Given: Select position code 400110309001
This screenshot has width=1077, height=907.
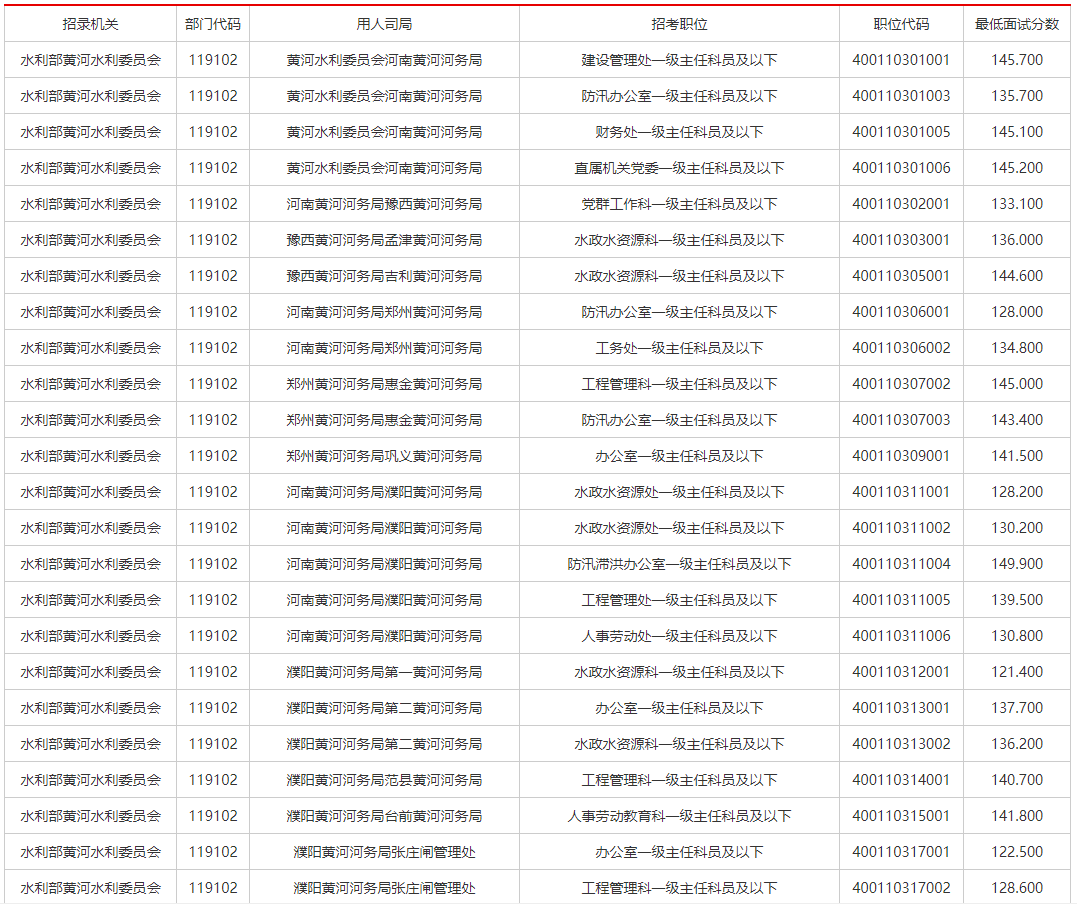Looking at the screenshot, I should (901, 456).
